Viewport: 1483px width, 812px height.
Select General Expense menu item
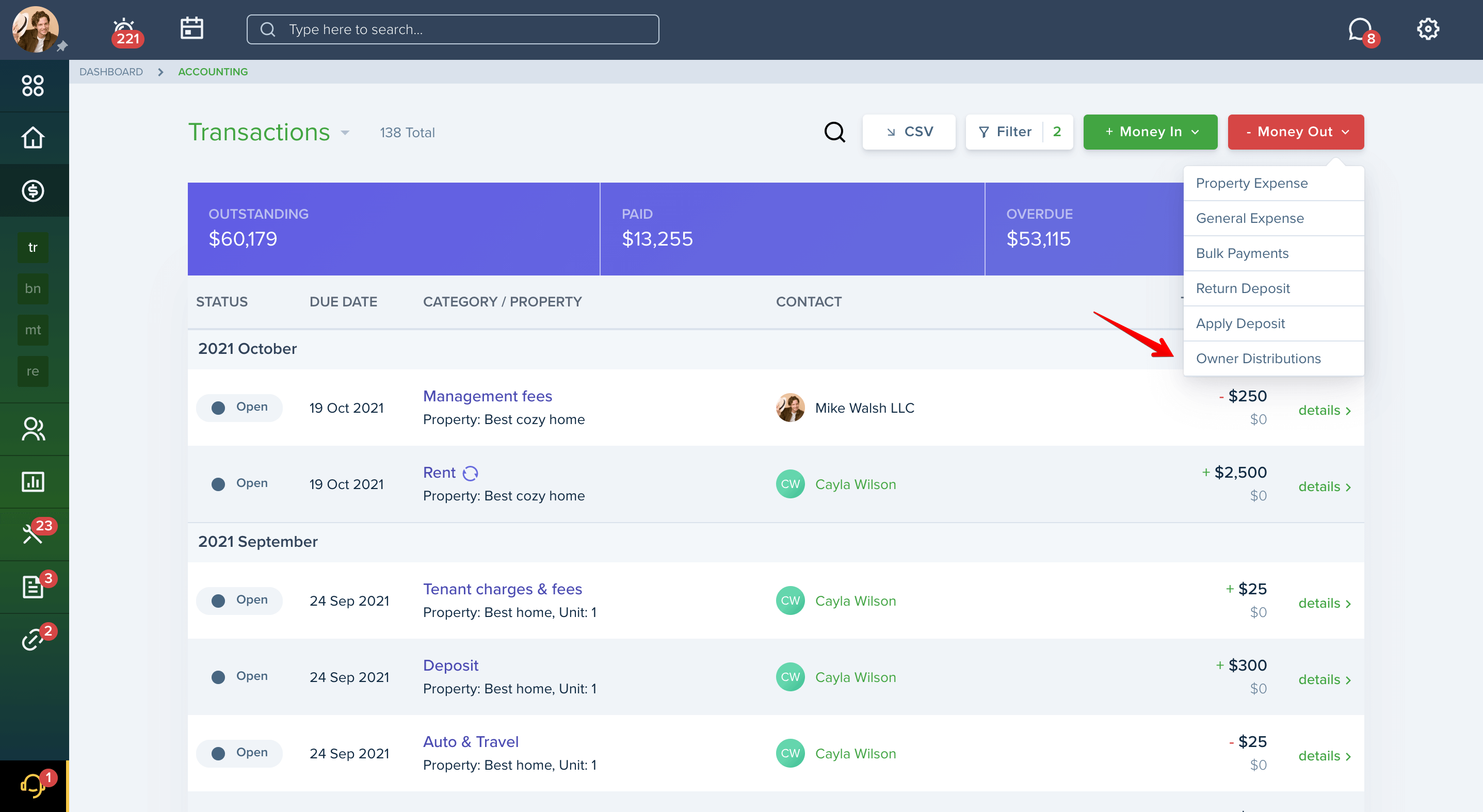pos(1273,218)
